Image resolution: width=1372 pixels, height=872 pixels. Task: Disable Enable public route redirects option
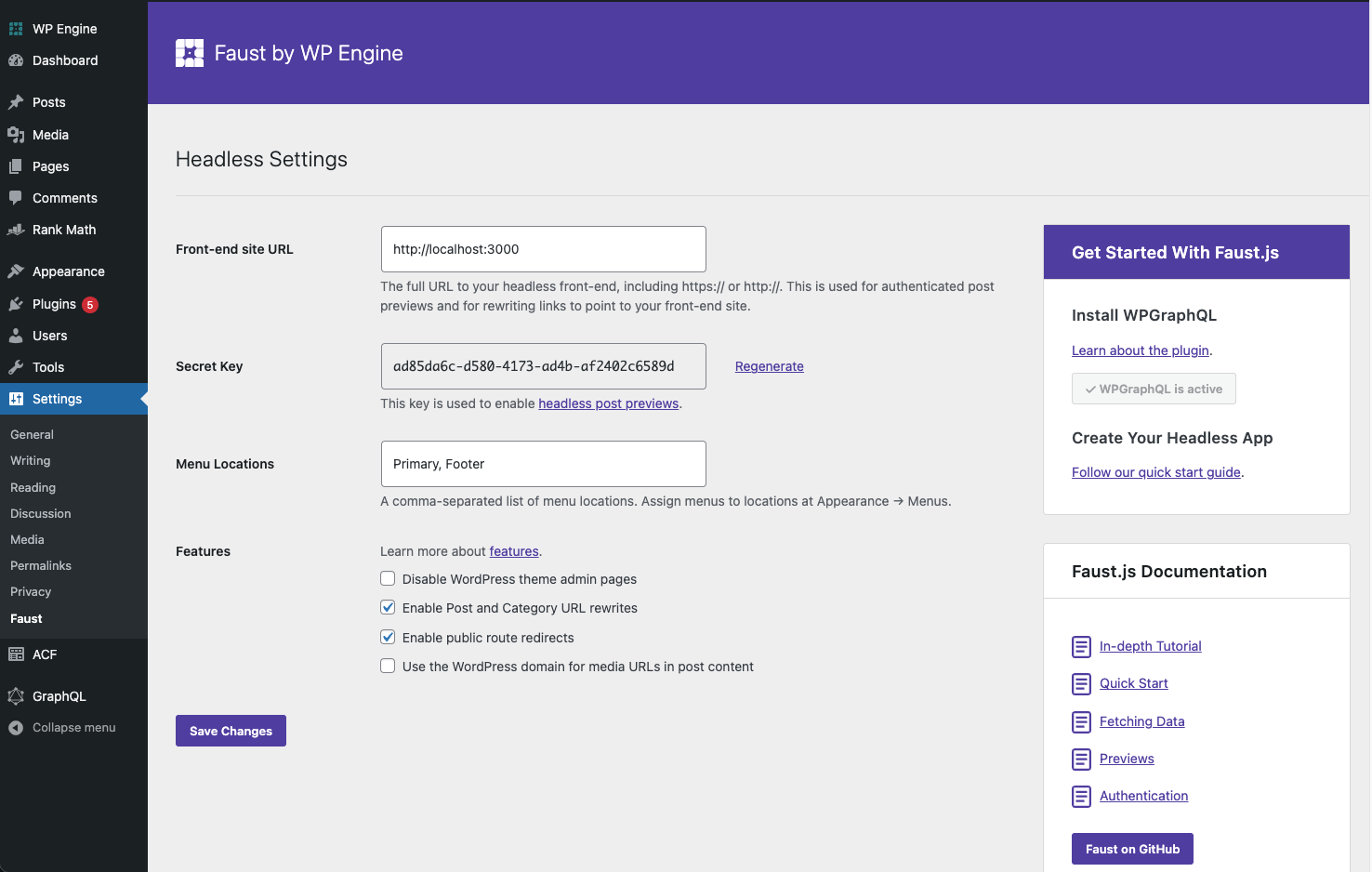(x=388, y=637)
